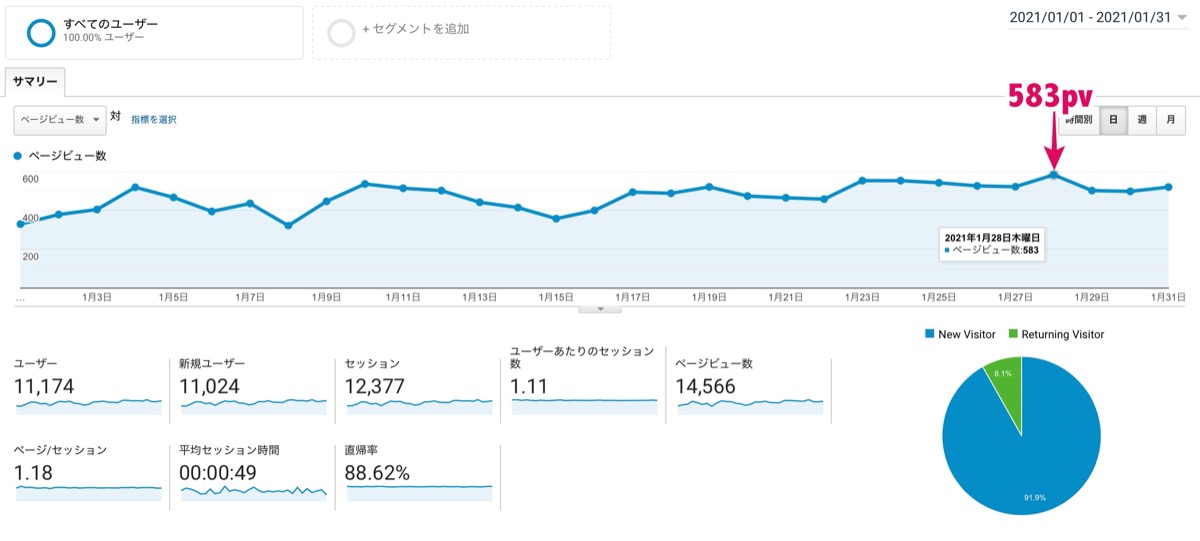Click the All Users segment circle icon
The width and height of the screenshot is (1200, 541).
coord(42,33)
